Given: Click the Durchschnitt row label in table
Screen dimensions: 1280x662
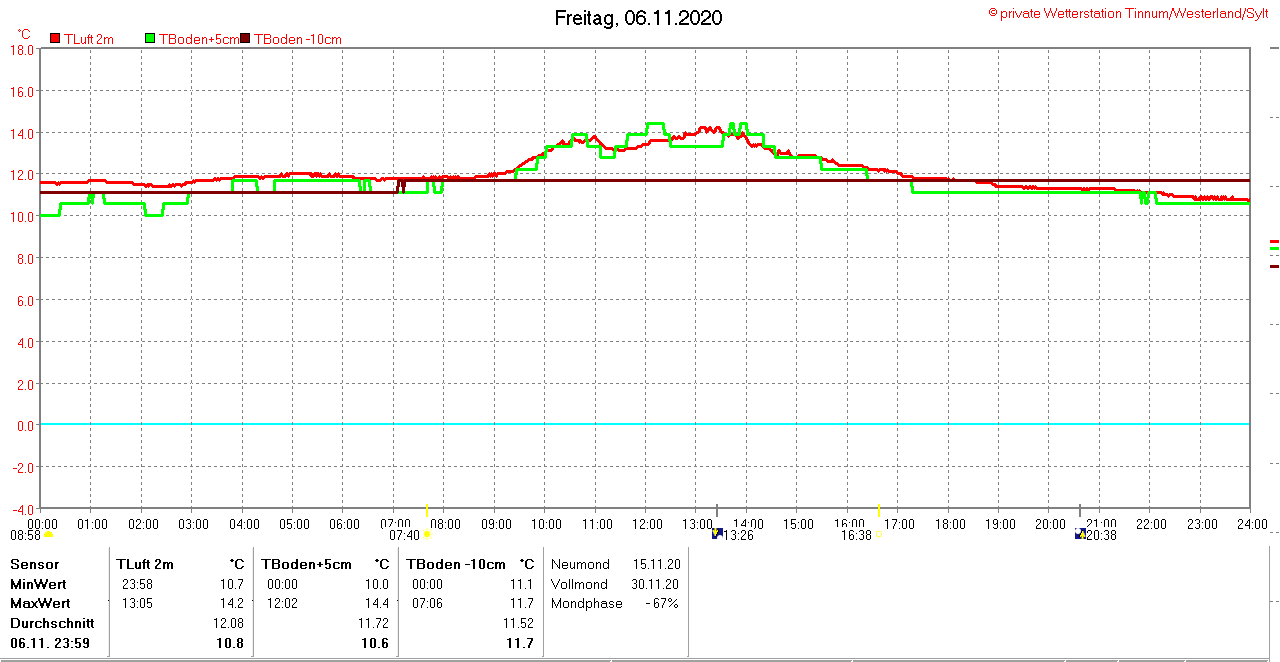Looking at the screenshot, I should point(47,623).
